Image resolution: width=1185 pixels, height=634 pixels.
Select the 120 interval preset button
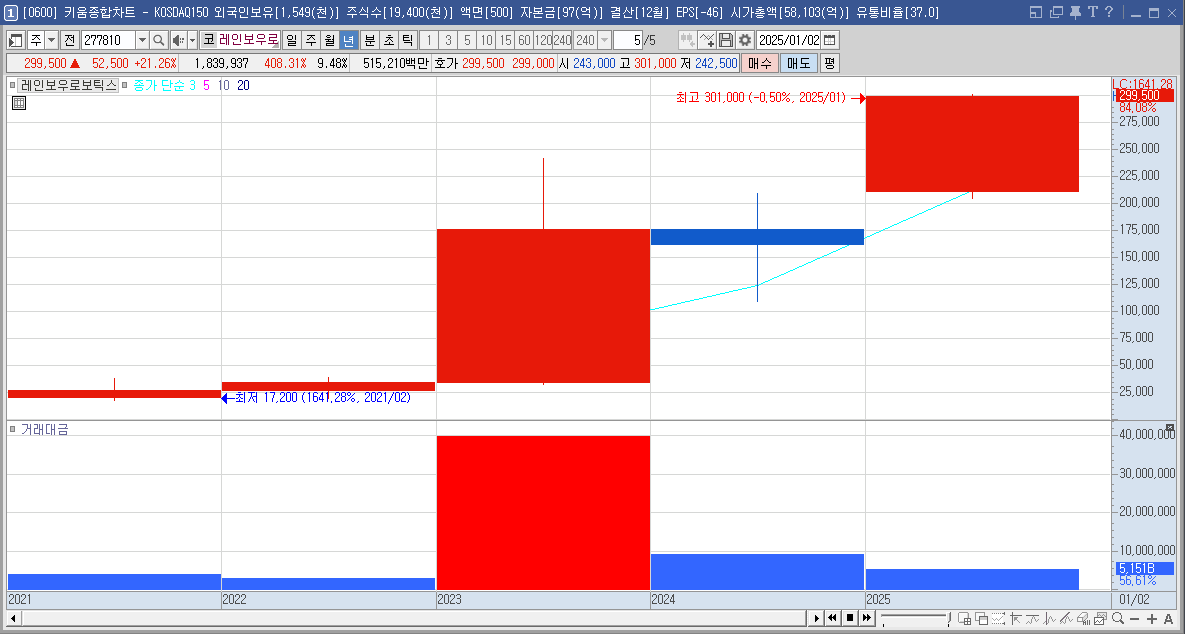point(543,40)
